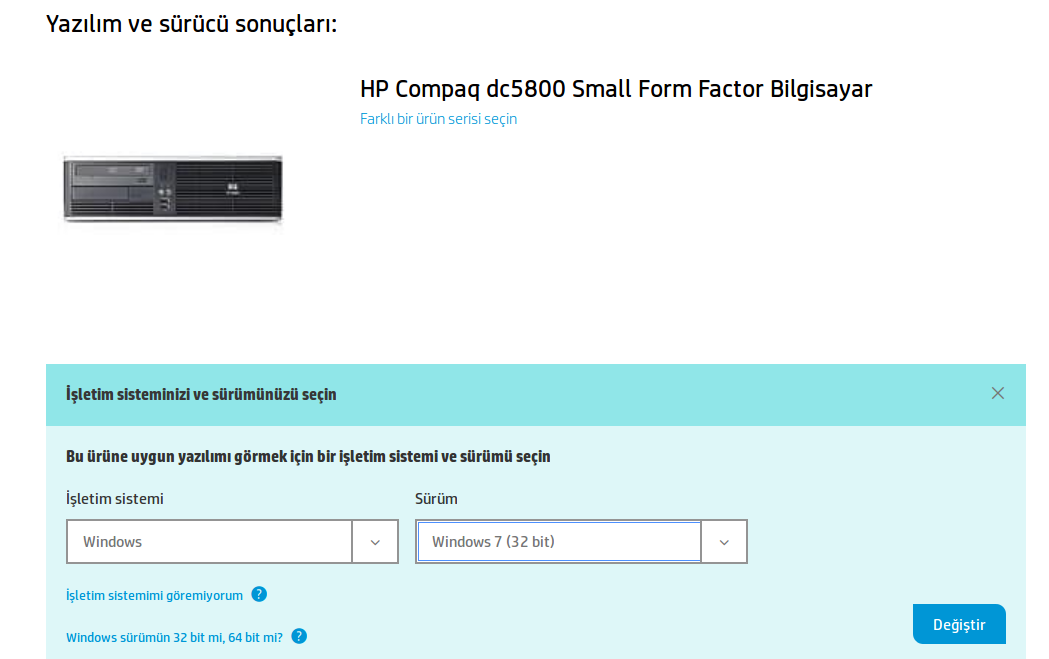The image size is (1049, 659).
Task: Click the Bu ürüne uygun yazılımı instruction text
Action: click(308, 456)
